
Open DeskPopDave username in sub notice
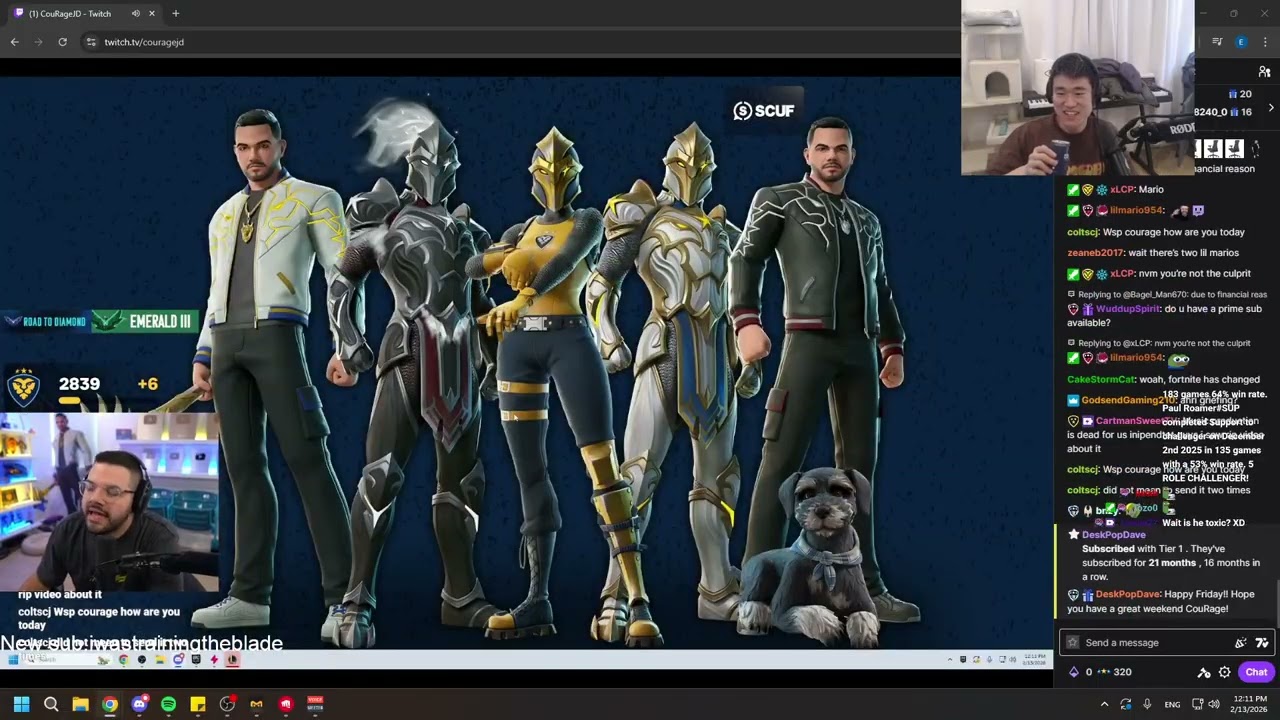point(1113,535)
